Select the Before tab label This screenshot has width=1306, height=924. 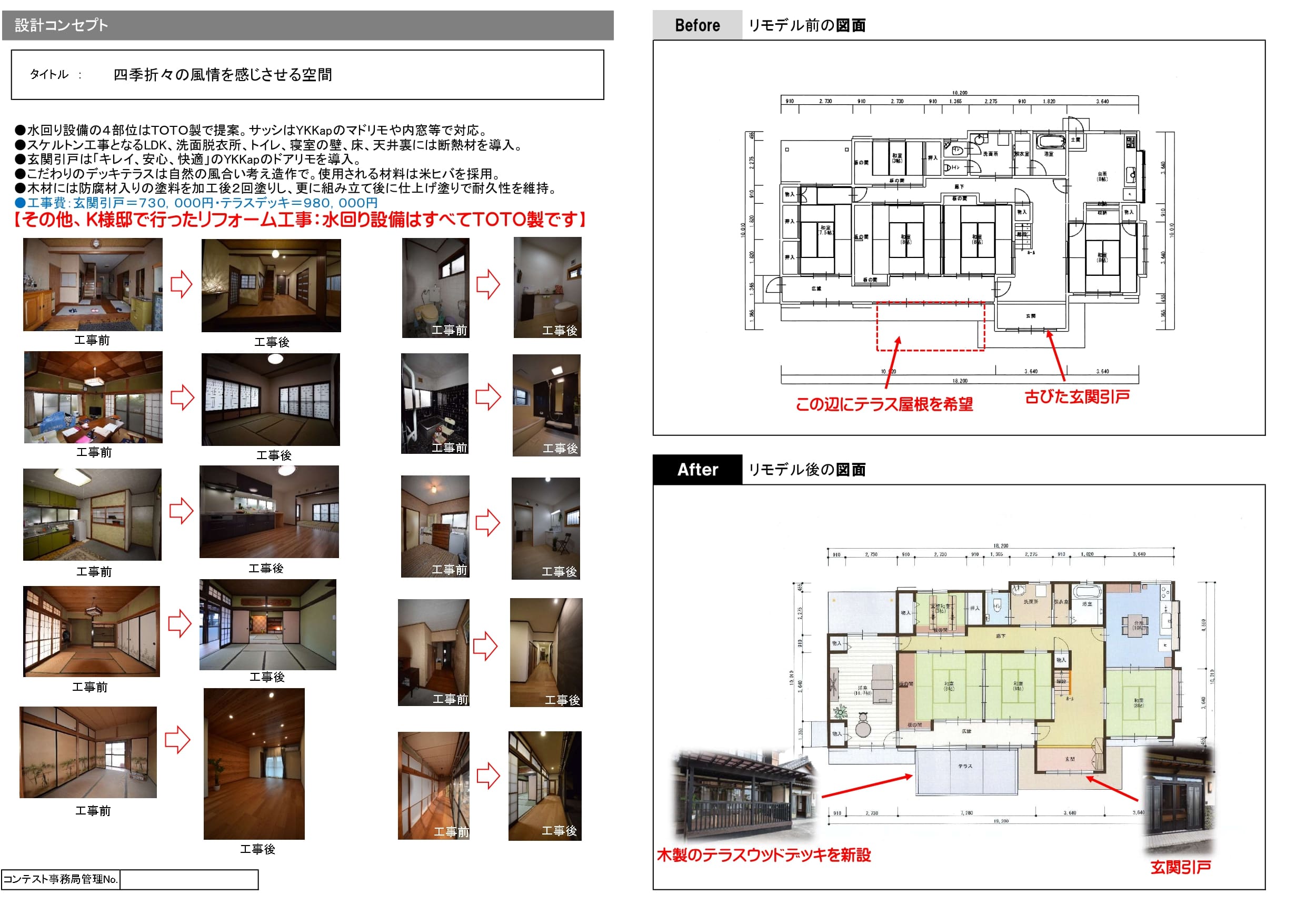point(697,25)
